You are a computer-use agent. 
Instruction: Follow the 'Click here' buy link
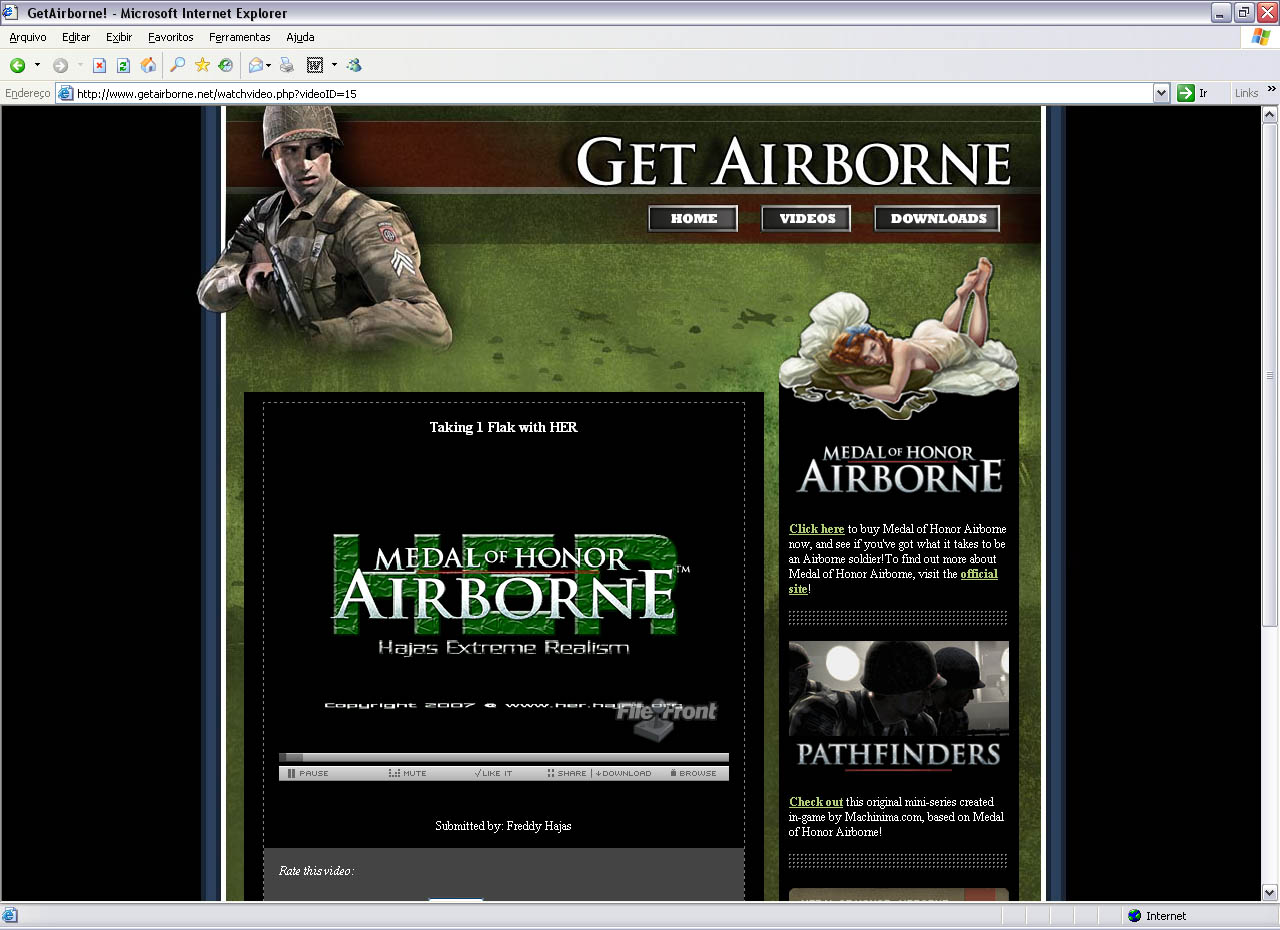pos(816,529)
